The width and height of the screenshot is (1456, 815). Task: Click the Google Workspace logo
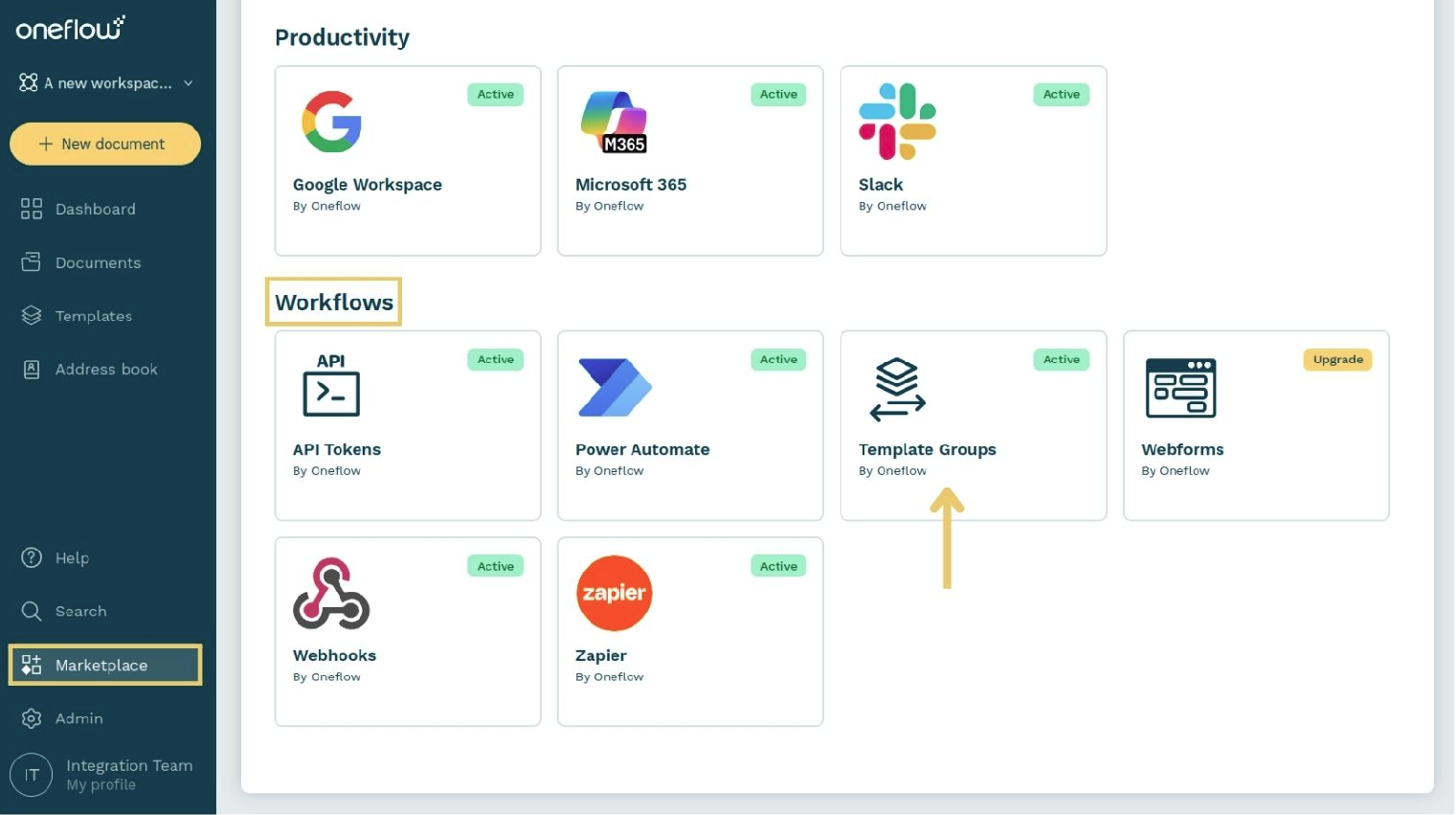point(331,122)
